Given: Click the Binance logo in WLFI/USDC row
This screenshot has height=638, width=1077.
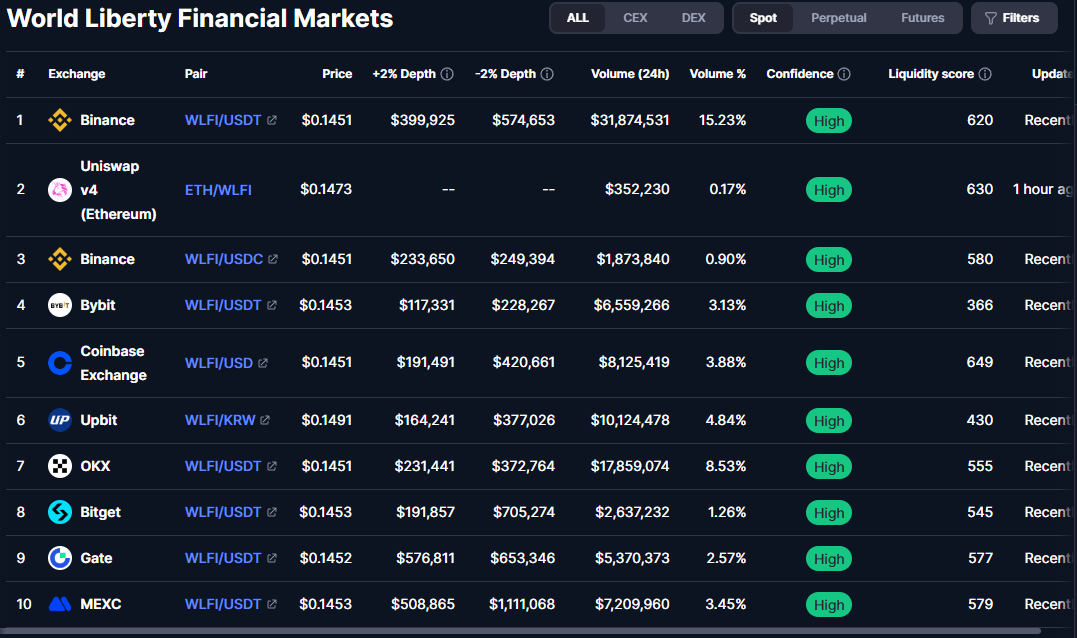Looking at the screenshot, I should click(x=60, y=259).
